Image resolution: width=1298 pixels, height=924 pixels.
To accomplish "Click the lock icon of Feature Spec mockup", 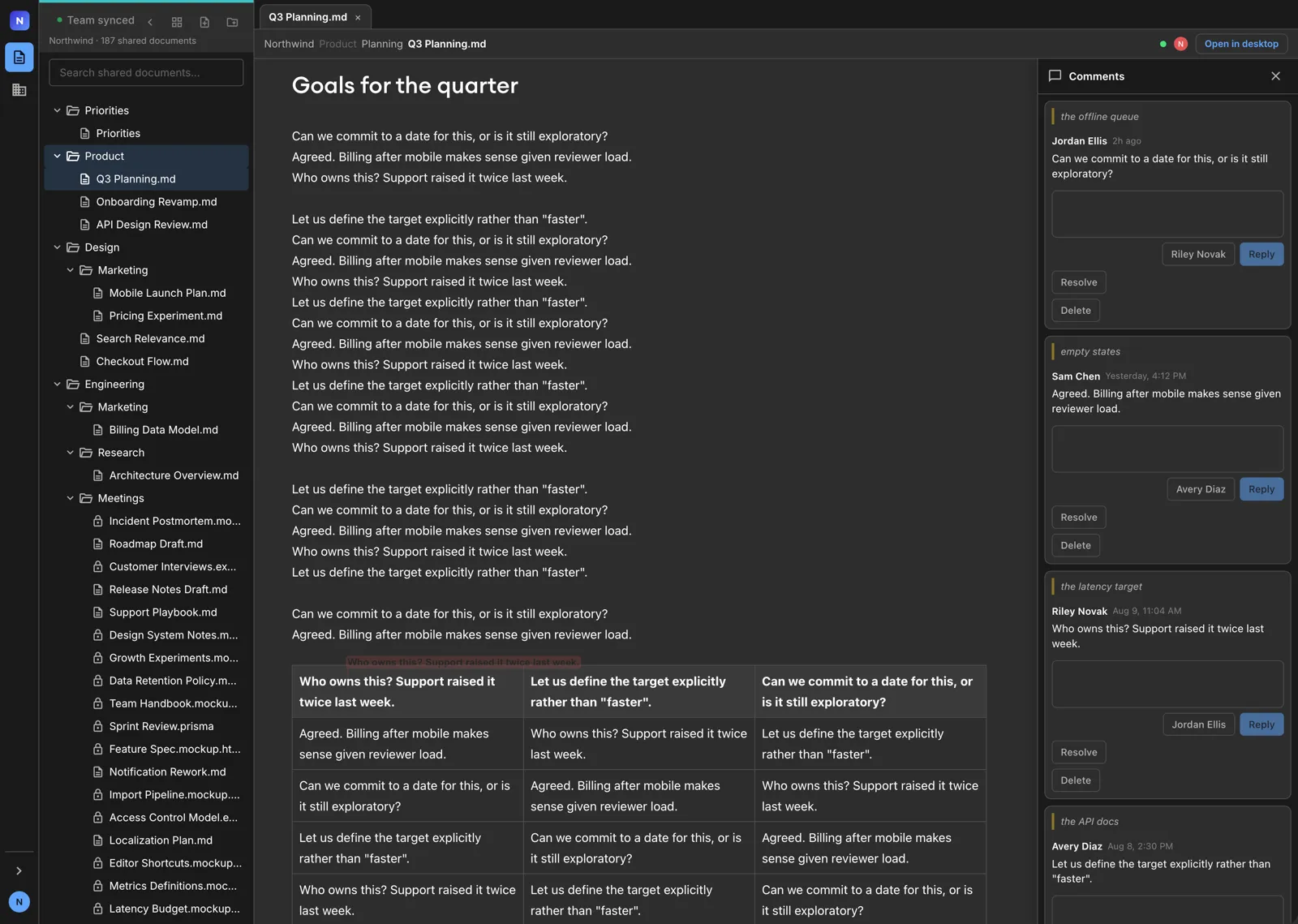I will (x=97, y=749).
